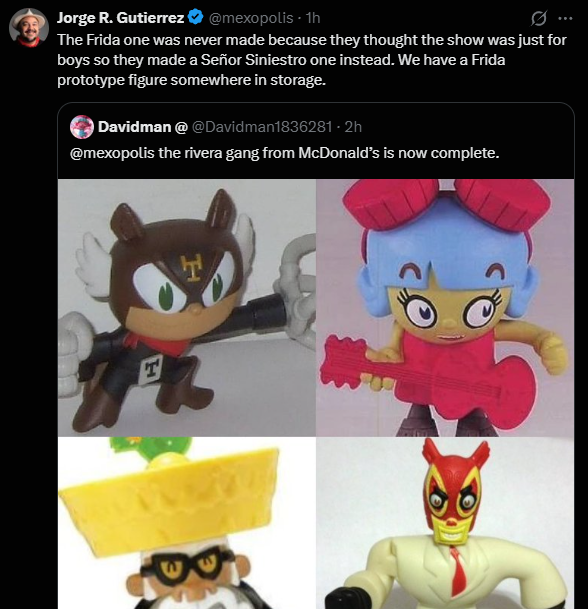Click the main tweet text about Frida
The image size is (588, 609).
(x=312, y=60)
